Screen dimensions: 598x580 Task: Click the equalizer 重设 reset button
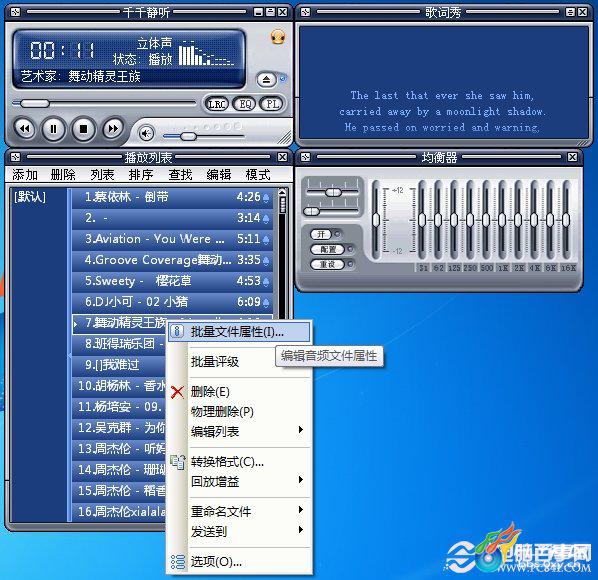(328, 264)
